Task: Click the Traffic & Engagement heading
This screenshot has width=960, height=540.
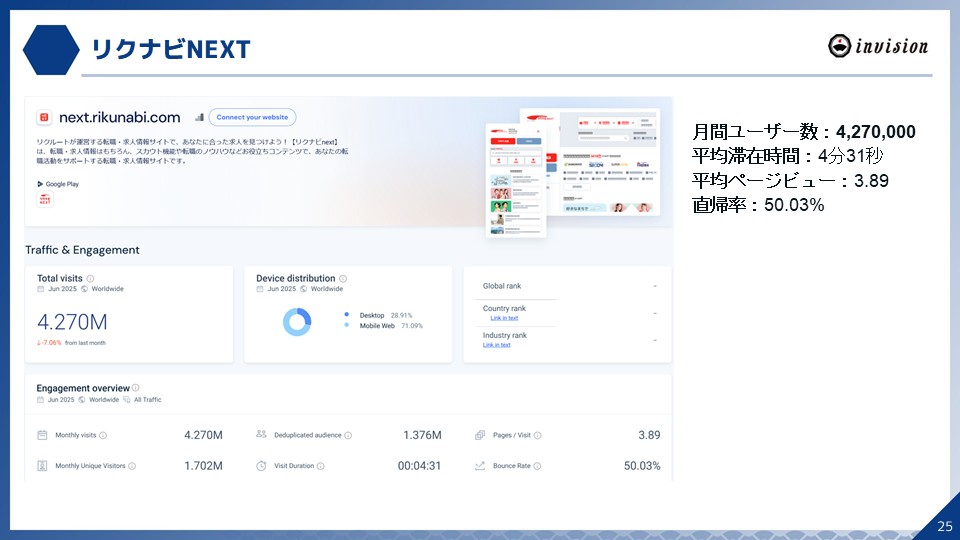Action: (x=82, y=250)
